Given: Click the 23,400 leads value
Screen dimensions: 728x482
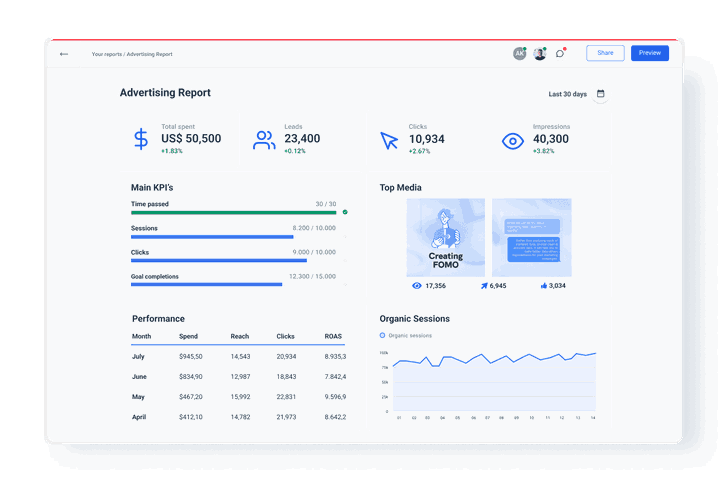Looking at the screenshot, I should (x=302, y=138).
